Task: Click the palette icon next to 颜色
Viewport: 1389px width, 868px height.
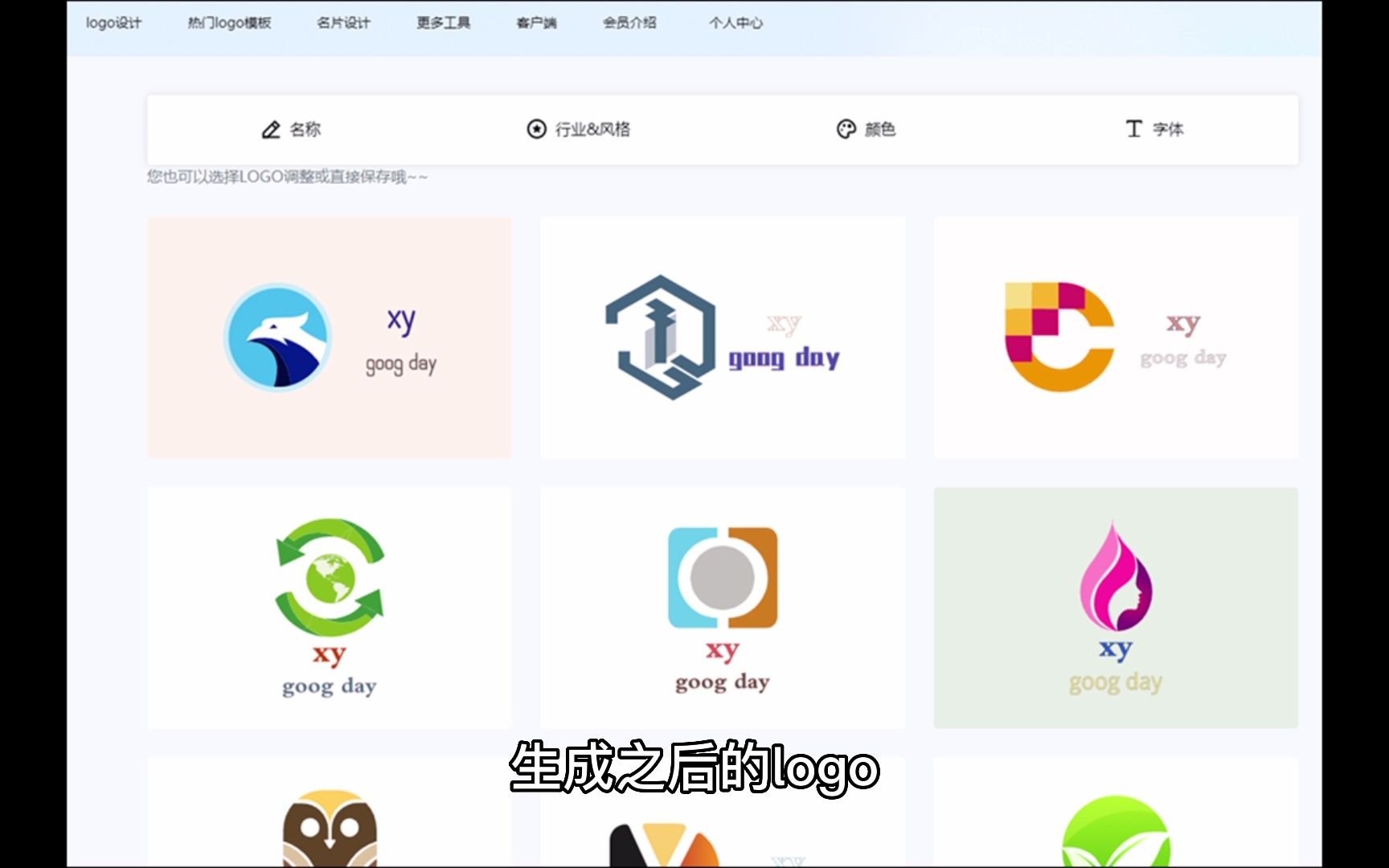Action: [x=846, y=129]
